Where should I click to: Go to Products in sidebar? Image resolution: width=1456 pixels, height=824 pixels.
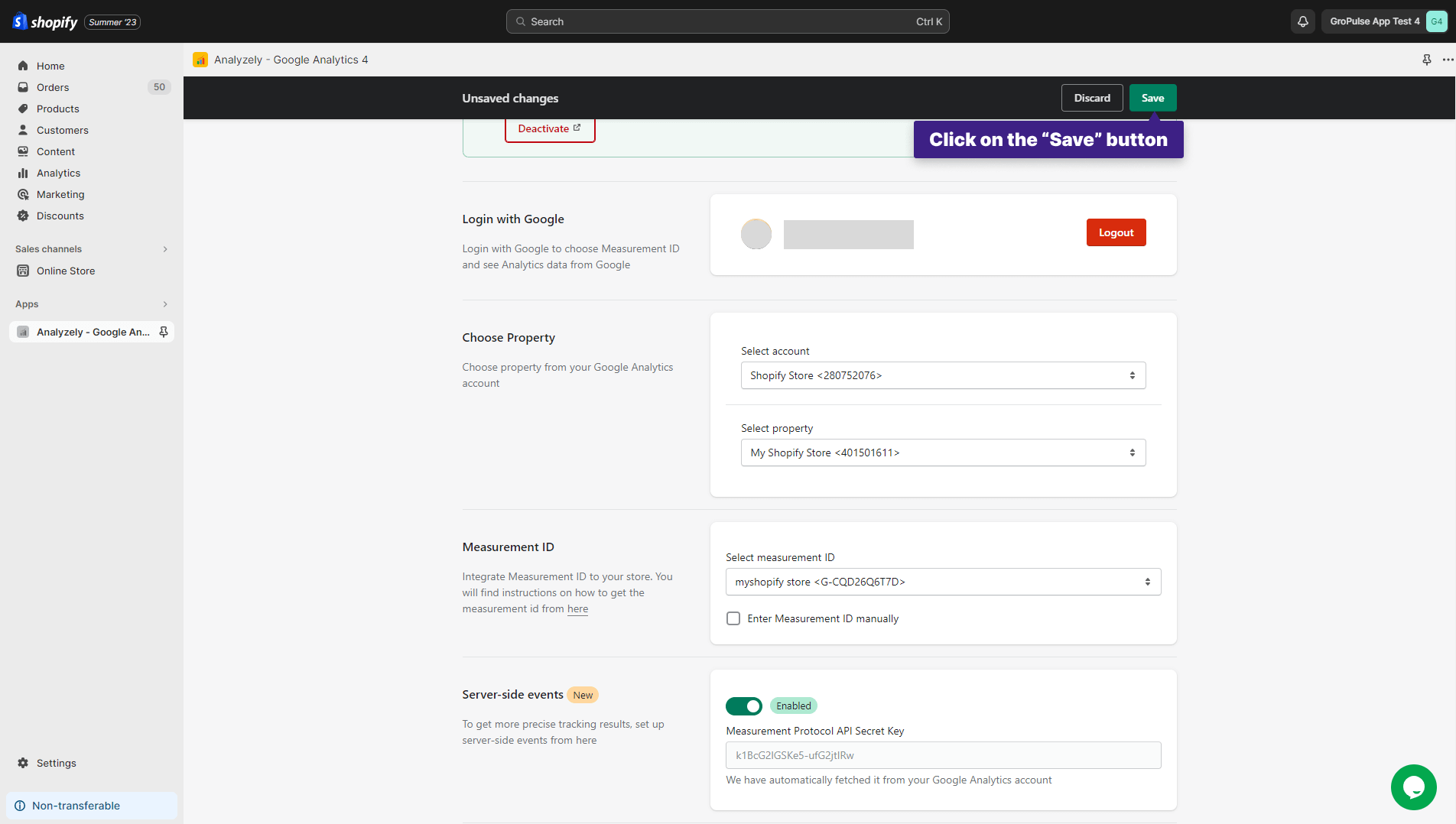point(58,109)
